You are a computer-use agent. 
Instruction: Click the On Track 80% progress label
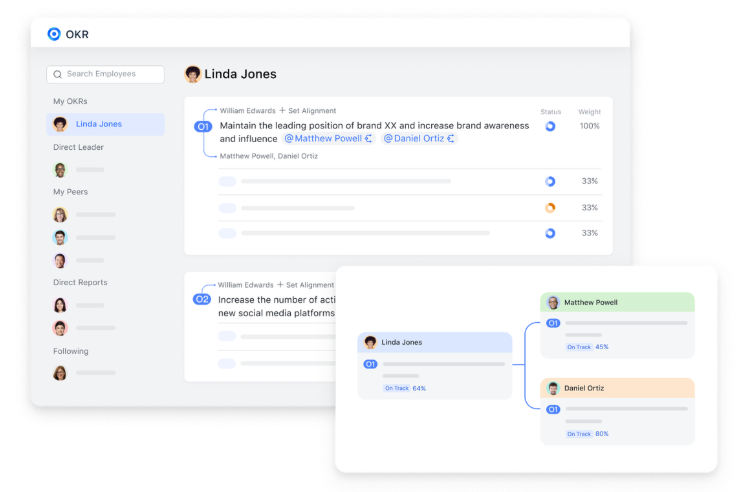coord(588,434)
